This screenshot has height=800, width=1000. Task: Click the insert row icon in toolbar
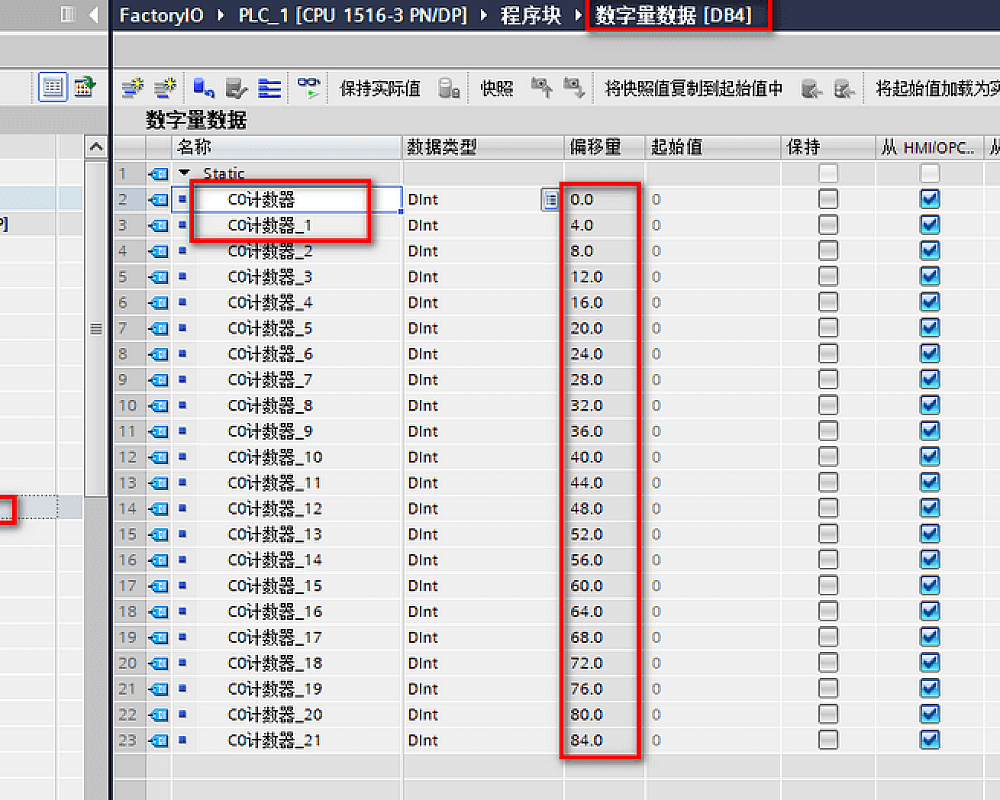133,88
